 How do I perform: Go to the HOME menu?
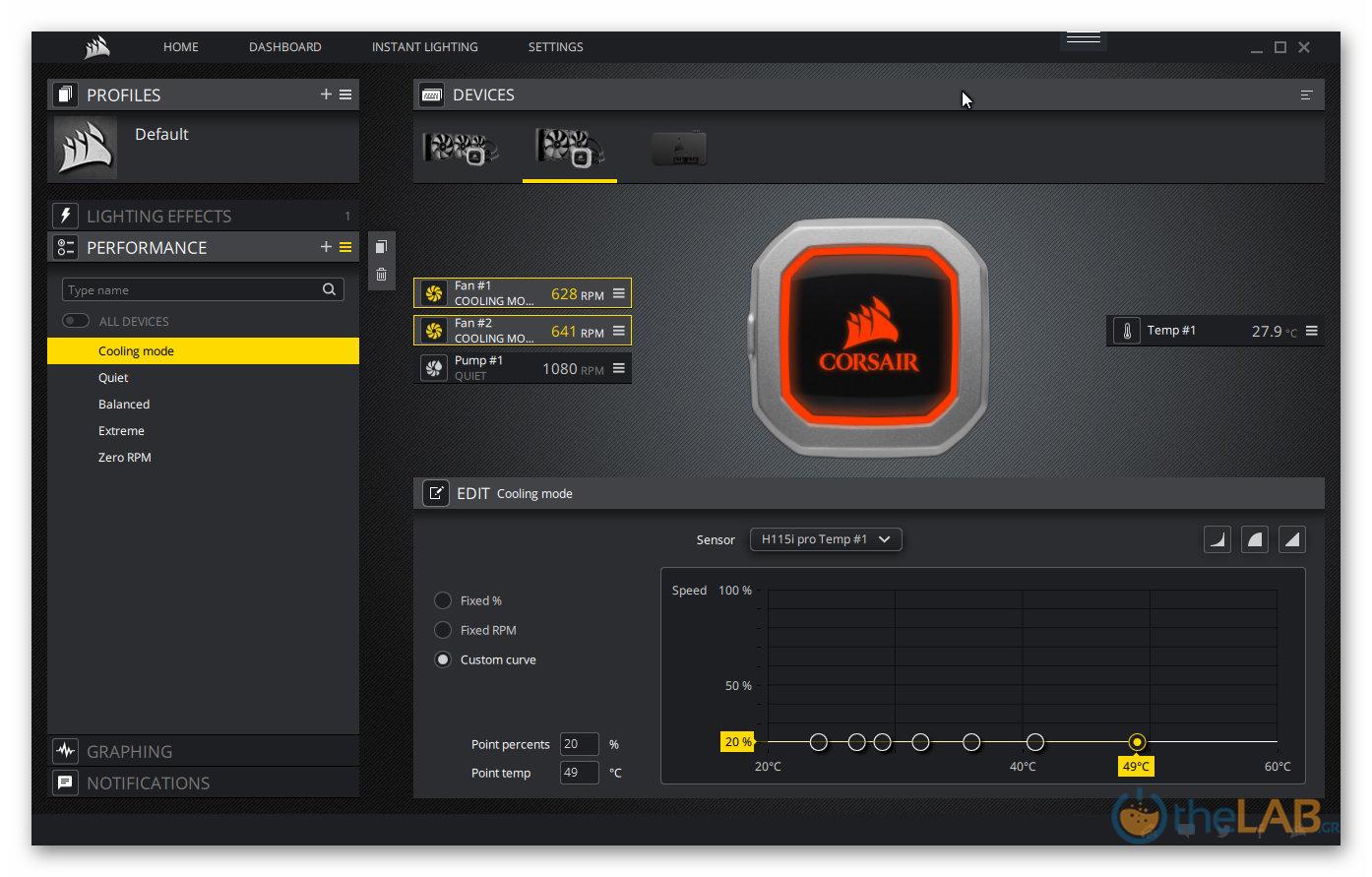181,47
